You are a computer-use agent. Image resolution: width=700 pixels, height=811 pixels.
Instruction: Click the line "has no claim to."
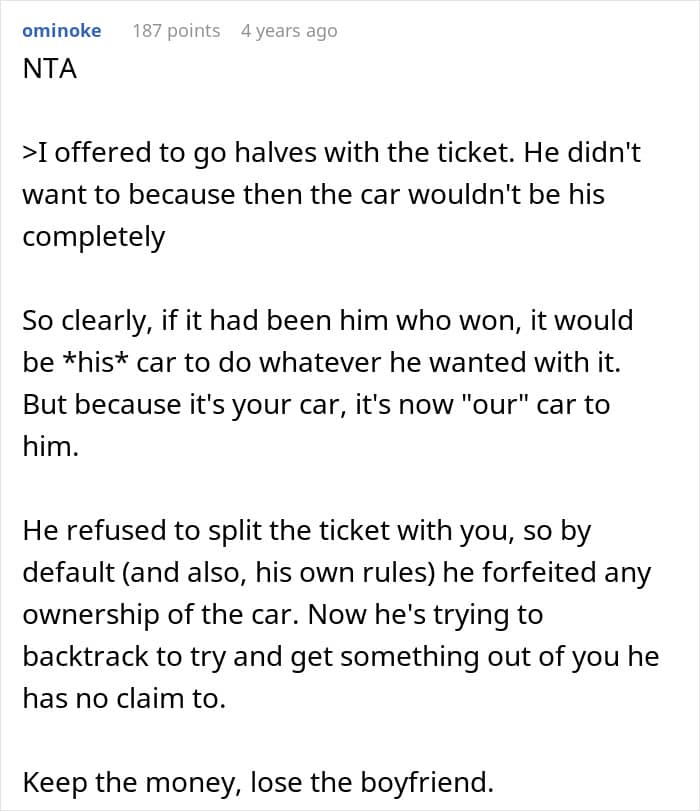[x=124, y=699]
